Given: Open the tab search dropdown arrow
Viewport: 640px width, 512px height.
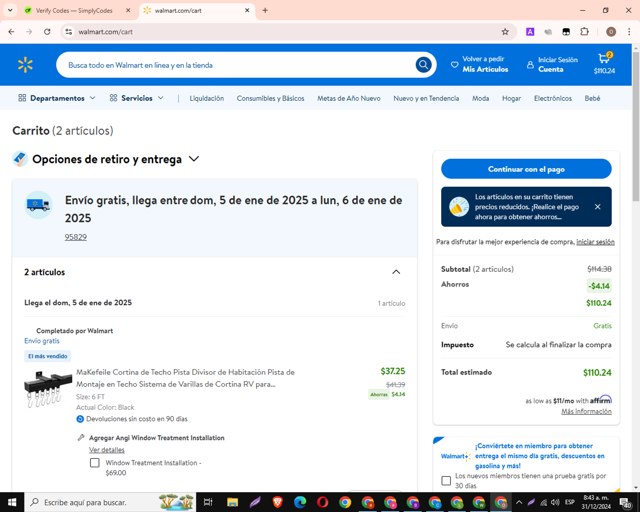Looking at the screenshot, I should click(x=10, y=11).
